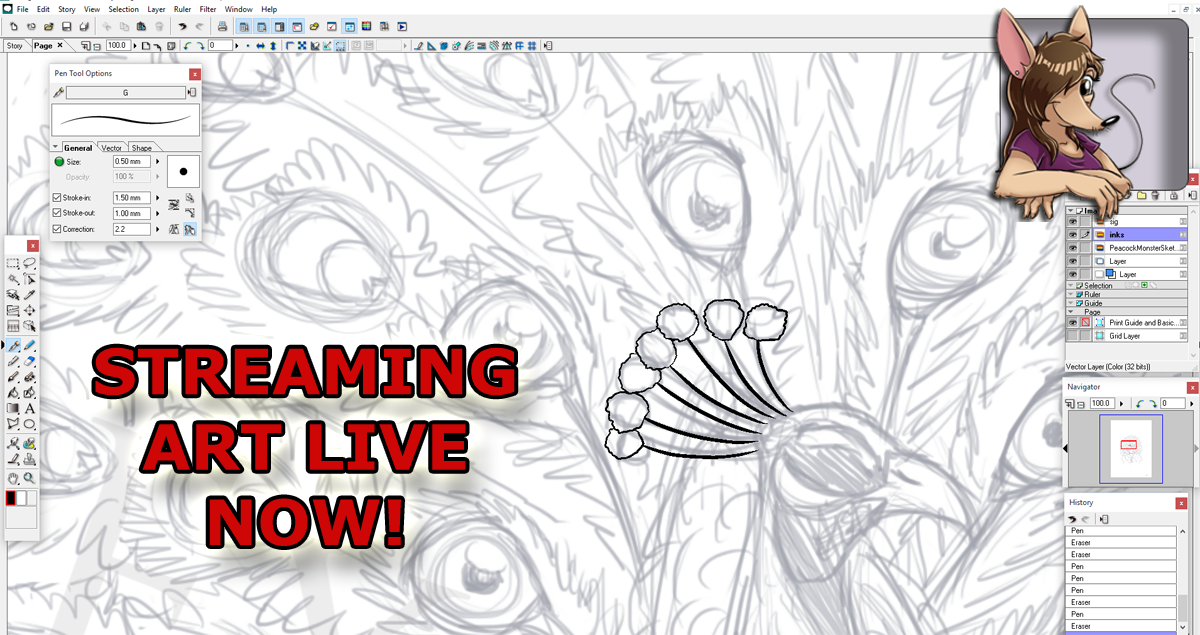
Task: Click the Undo arrow in the main toolbar
Action: (182, 26)
